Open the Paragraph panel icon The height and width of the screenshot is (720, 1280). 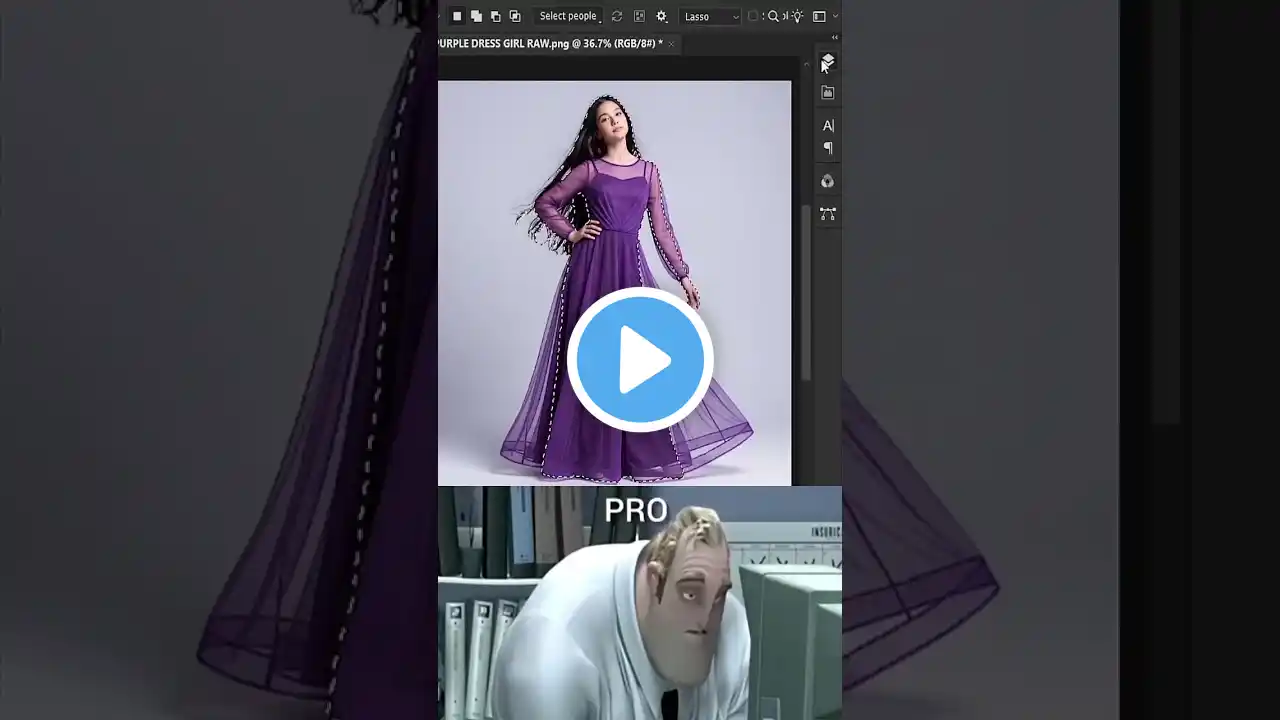coord(828,148)
